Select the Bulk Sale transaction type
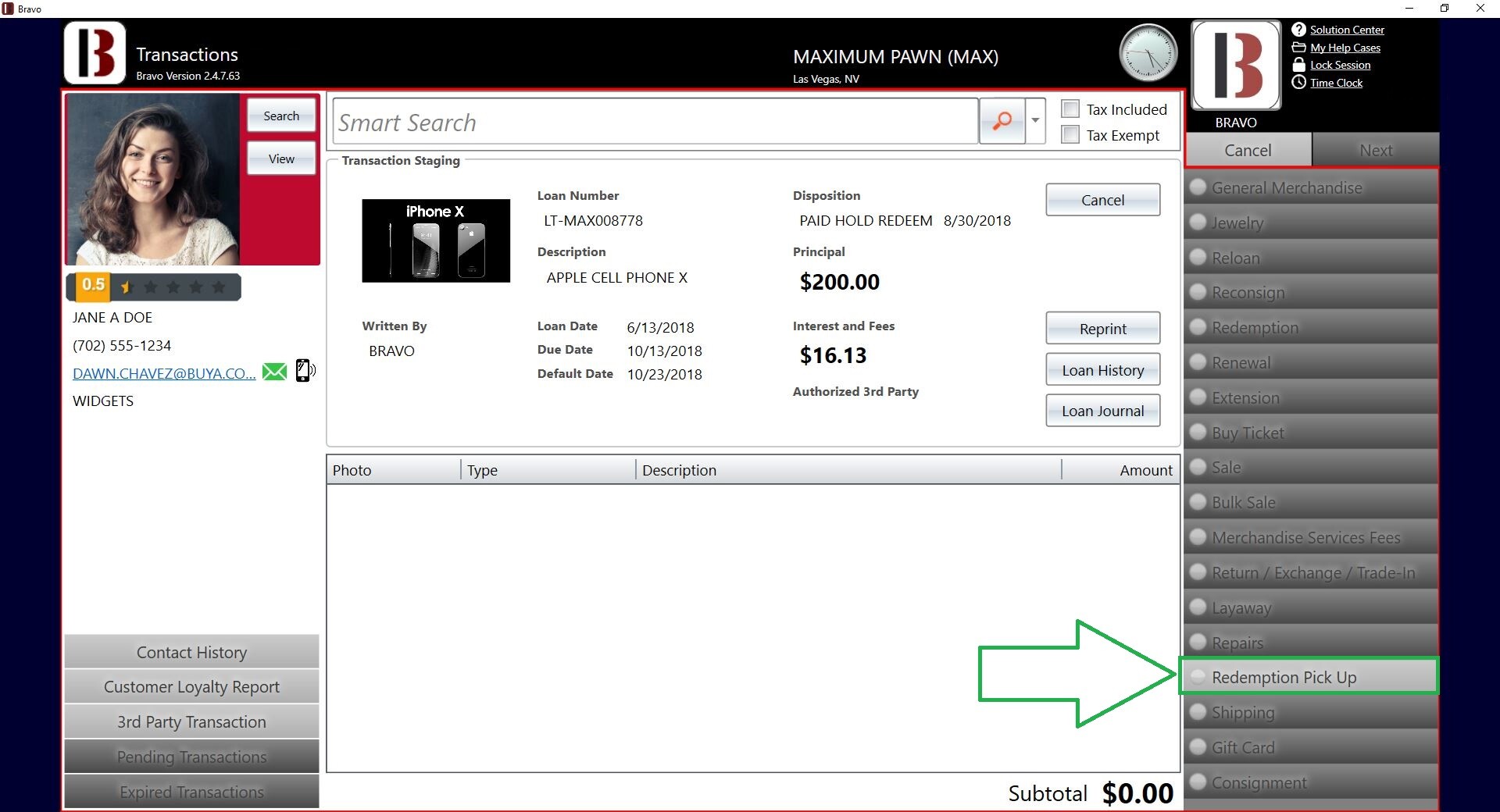 pos(1312,503)
